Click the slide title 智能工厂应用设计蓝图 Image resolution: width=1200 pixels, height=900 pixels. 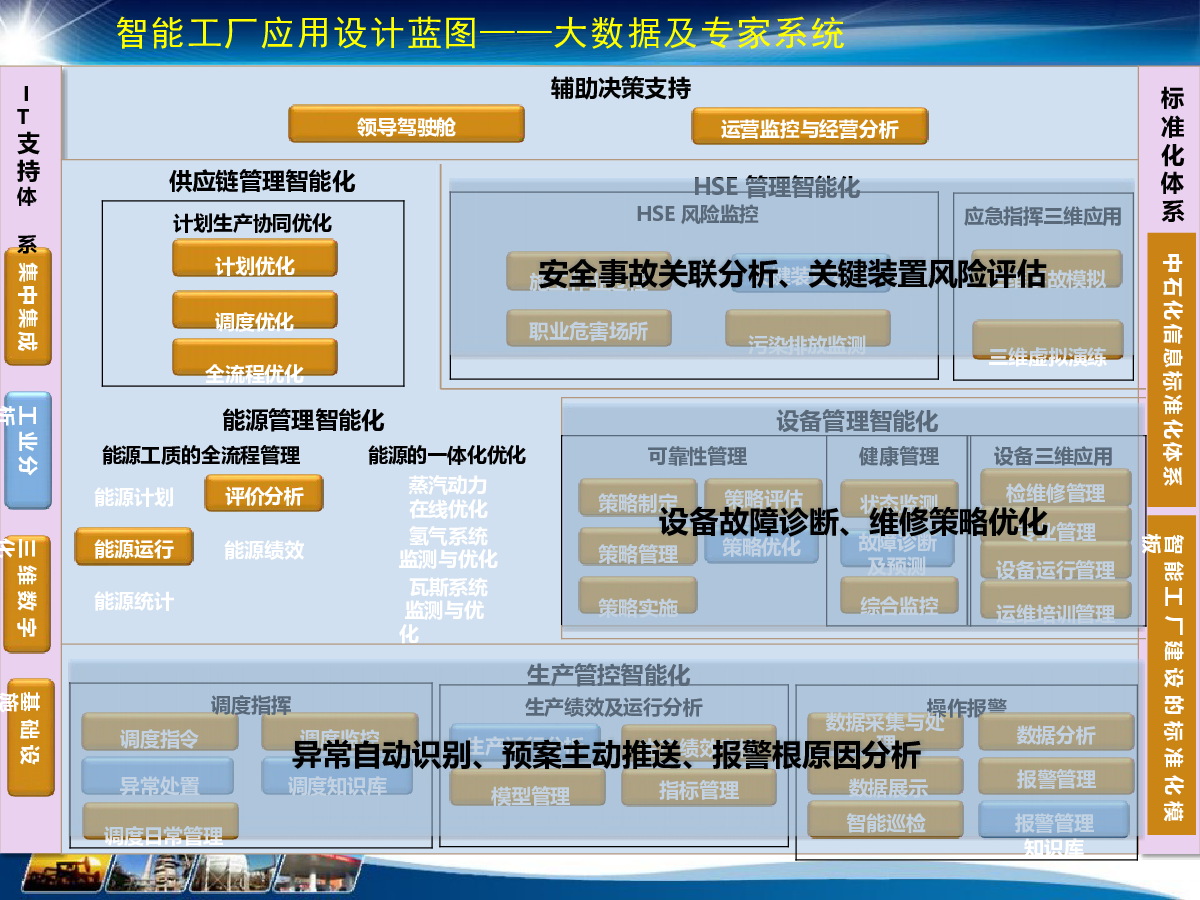pos(298,33)
